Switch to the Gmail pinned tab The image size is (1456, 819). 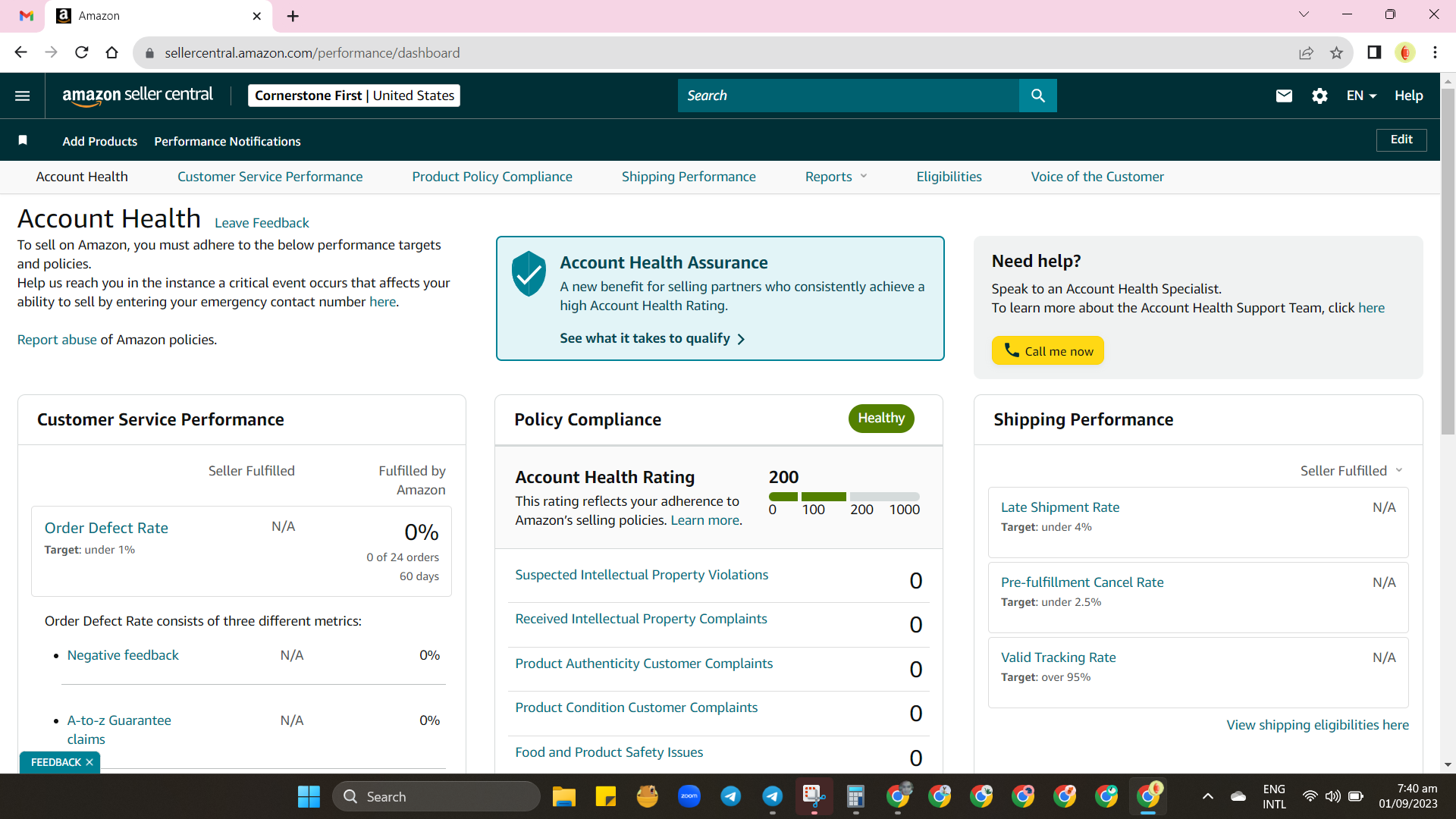point(27,15)
